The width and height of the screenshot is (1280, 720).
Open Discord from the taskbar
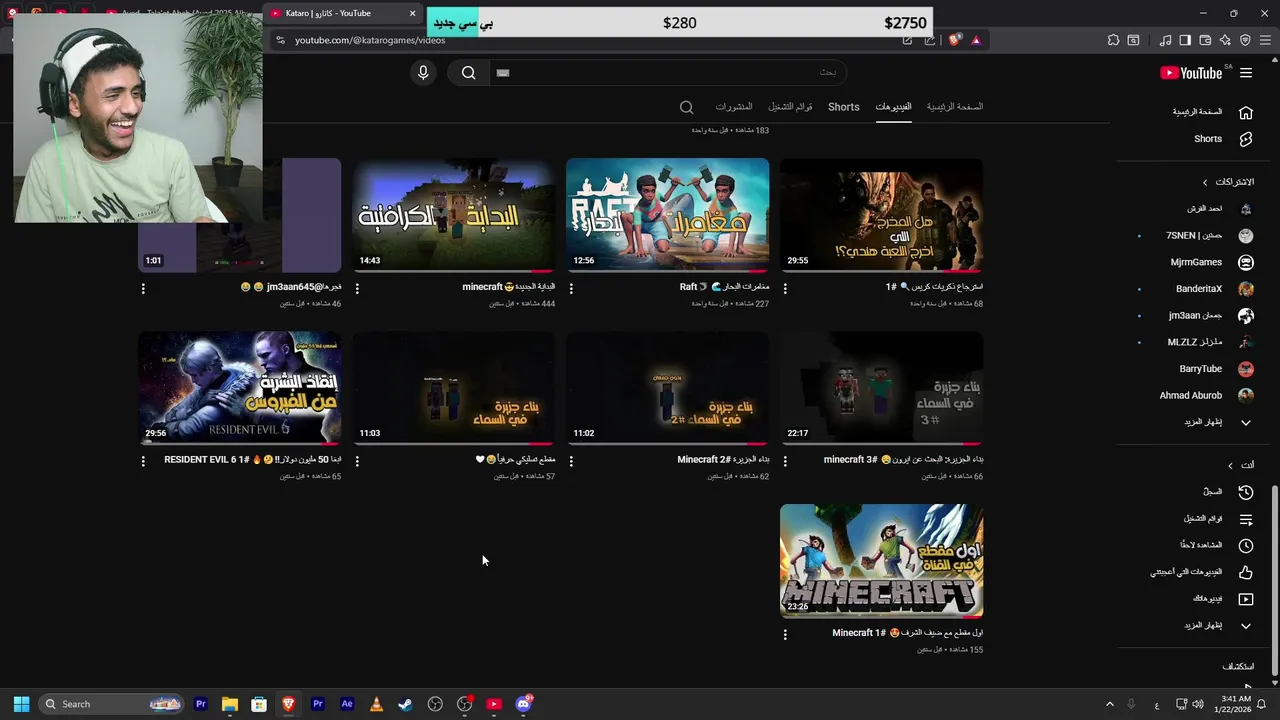pyautogui.click(x=523, y=704)
